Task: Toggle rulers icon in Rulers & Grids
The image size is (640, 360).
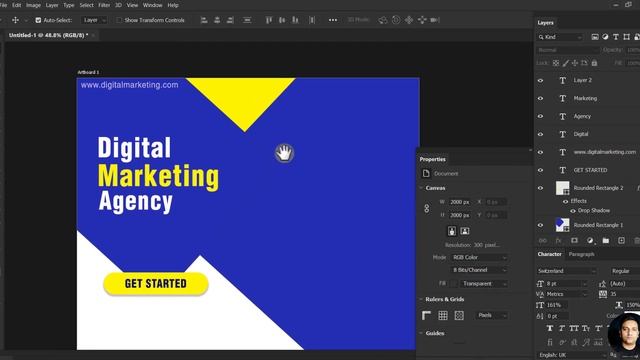Action: [427, 315]
